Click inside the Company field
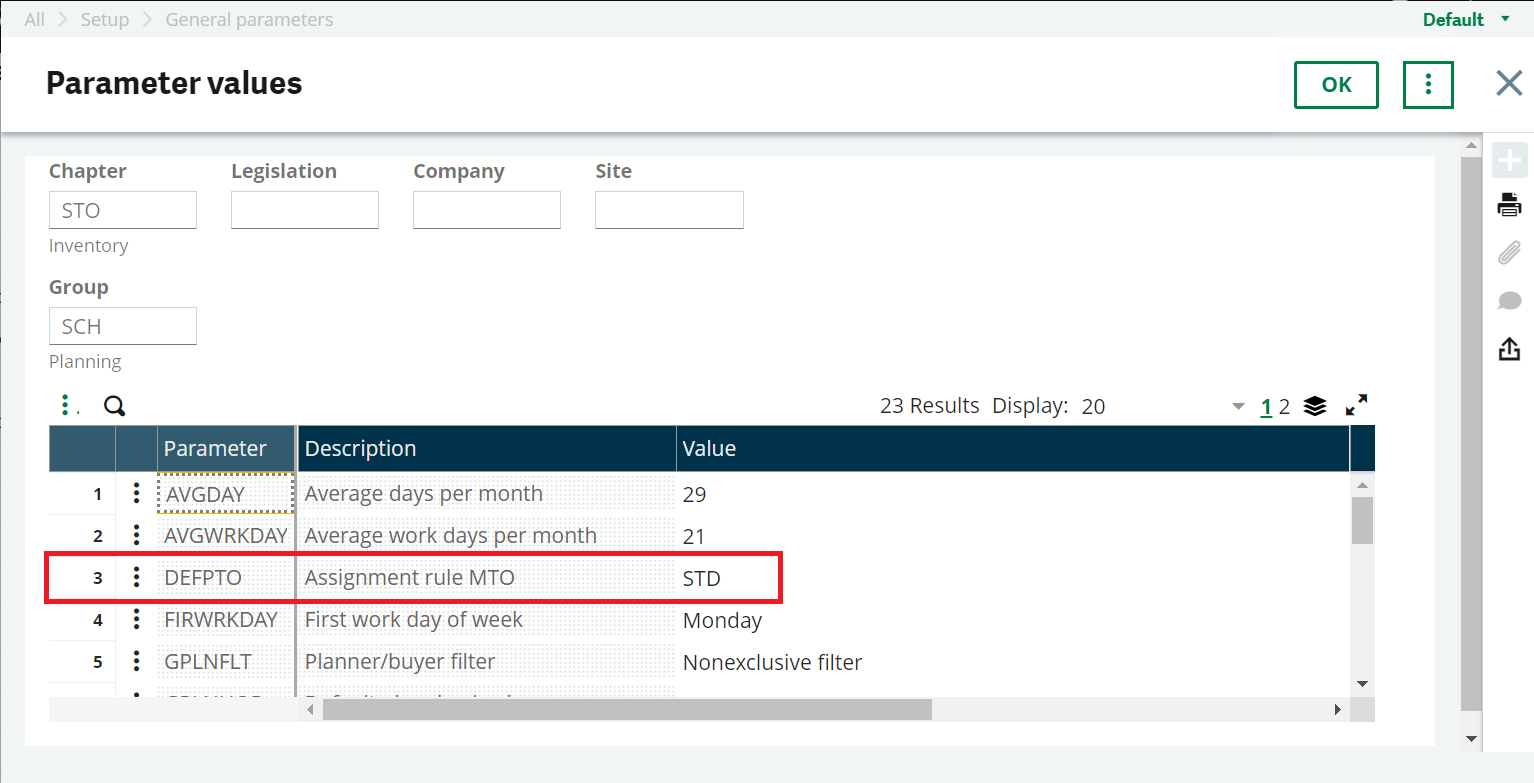This screenshot has width=1534, height=783. tap(487, 210)
